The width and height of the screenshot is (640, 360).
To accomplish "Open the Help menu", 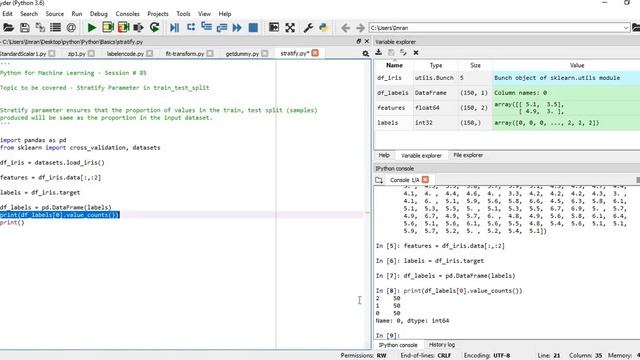I will (x=224, y=13).
